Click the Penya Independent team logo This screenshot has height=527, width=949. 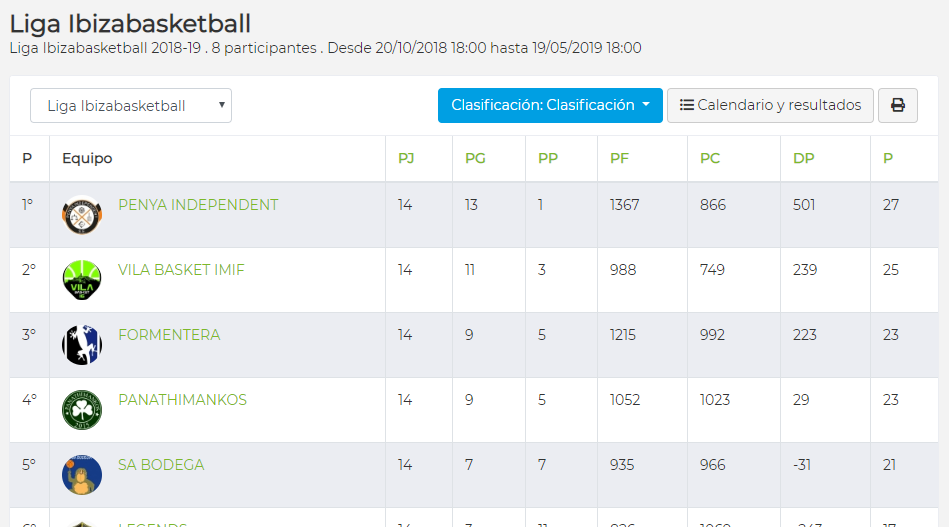pos(82,215)
